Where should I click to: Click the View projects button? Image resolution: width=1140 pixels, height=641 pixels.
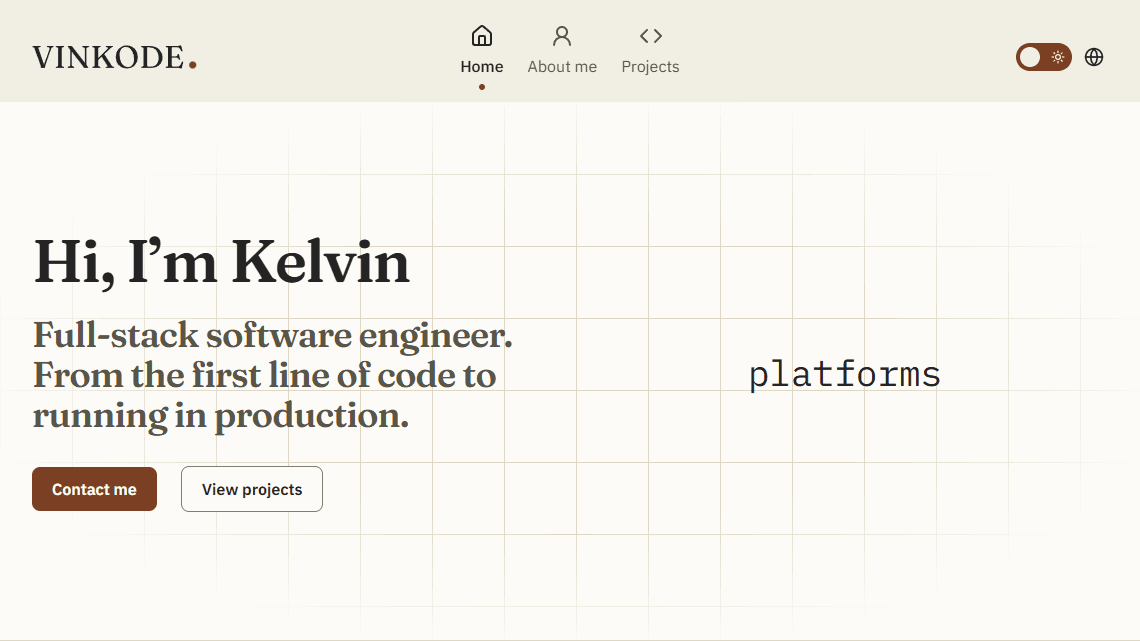tap(252, 489)
